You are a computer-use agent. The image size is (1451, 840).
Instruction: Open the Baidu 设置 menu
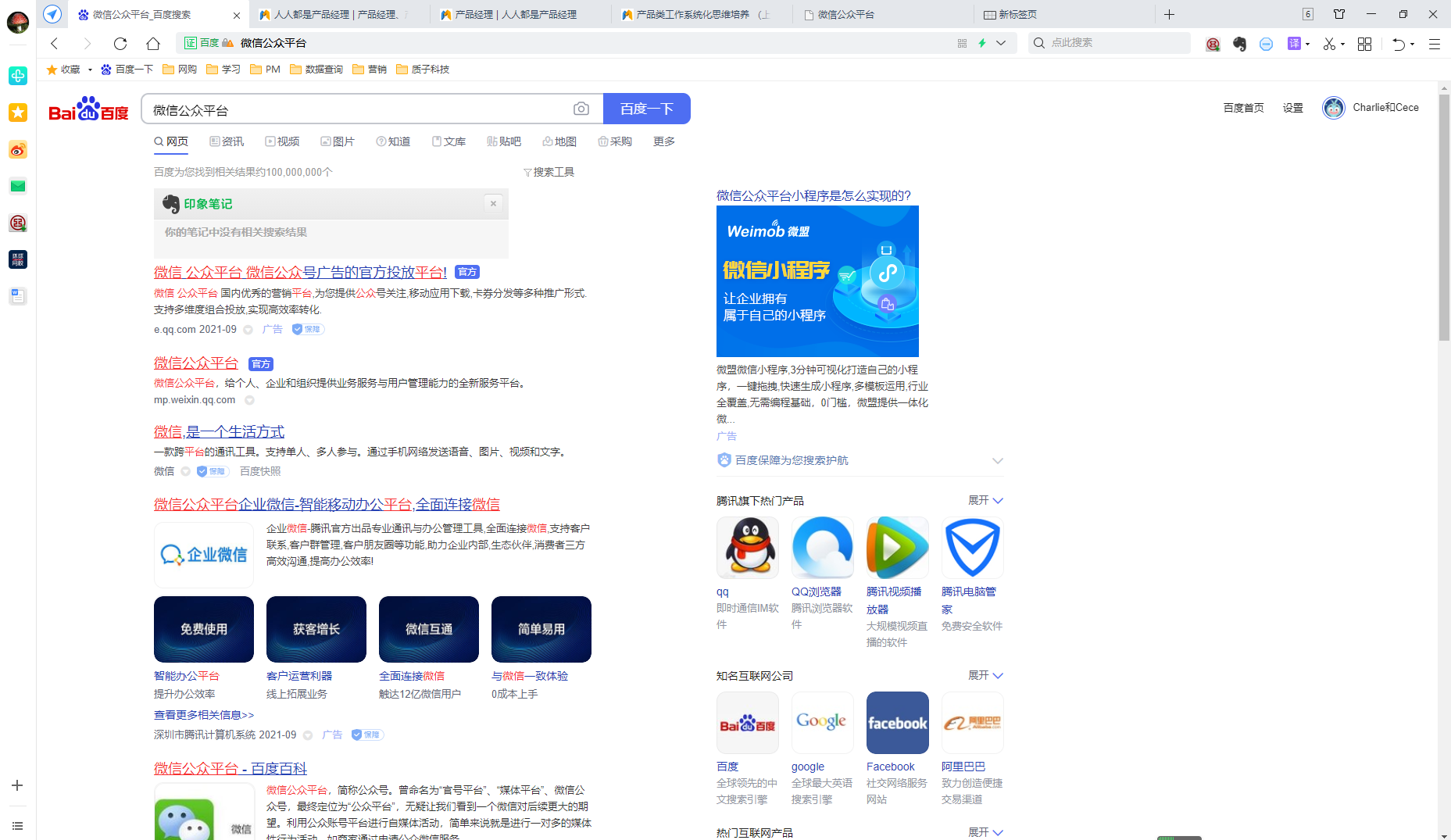coord(1293,108)
